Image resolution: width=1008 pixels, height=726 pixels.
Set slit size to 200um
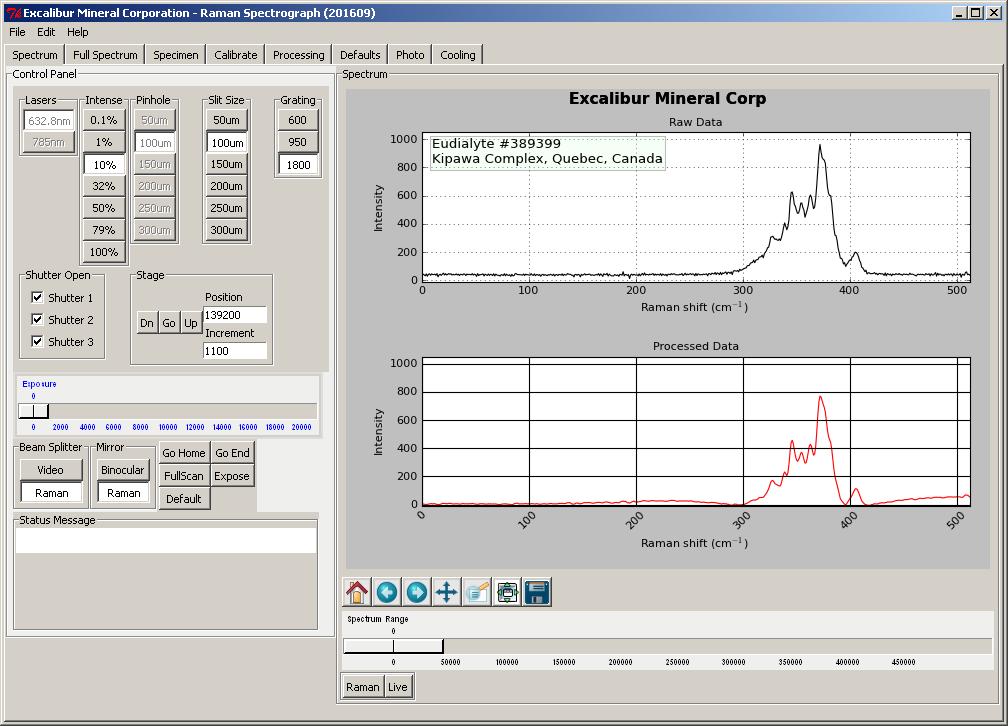[x=227, y=186]
